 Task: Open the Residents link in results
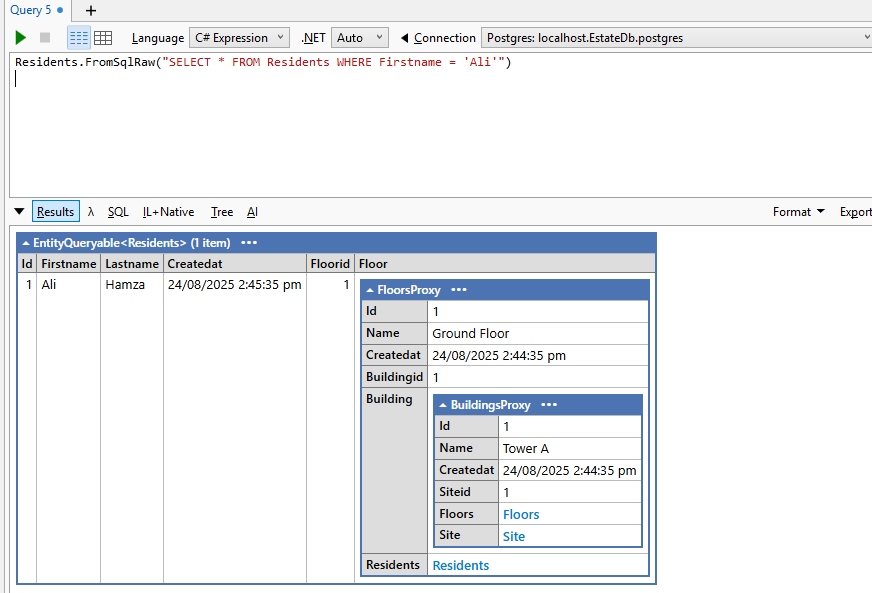[x=460, y=564]
